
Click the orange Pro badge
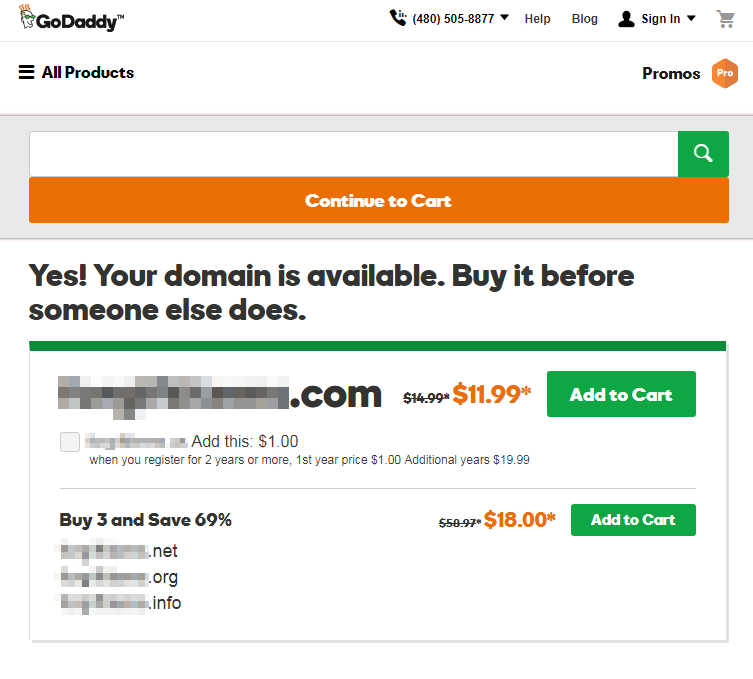point(725,73)
